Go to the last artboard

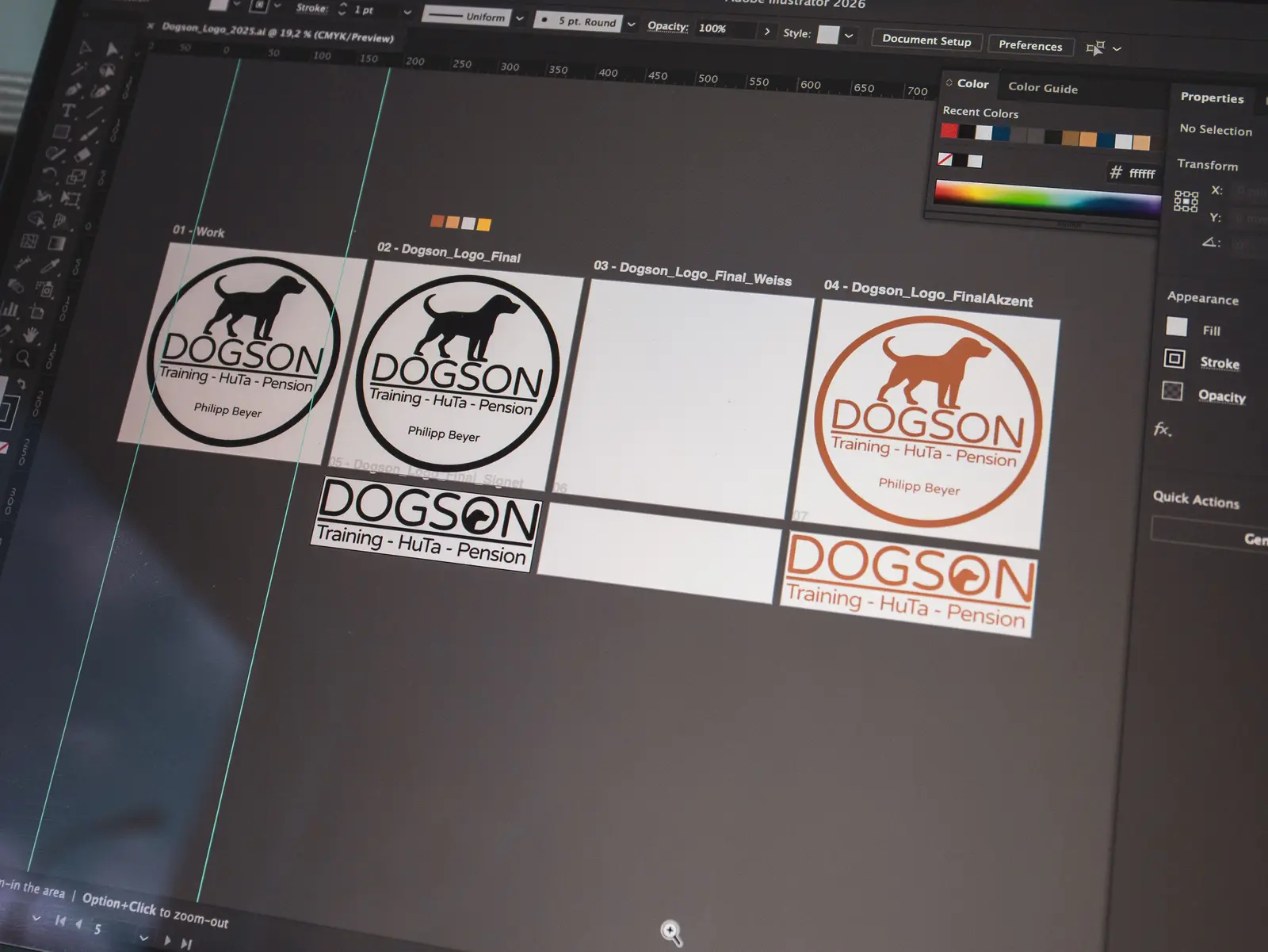click(186, 944)
